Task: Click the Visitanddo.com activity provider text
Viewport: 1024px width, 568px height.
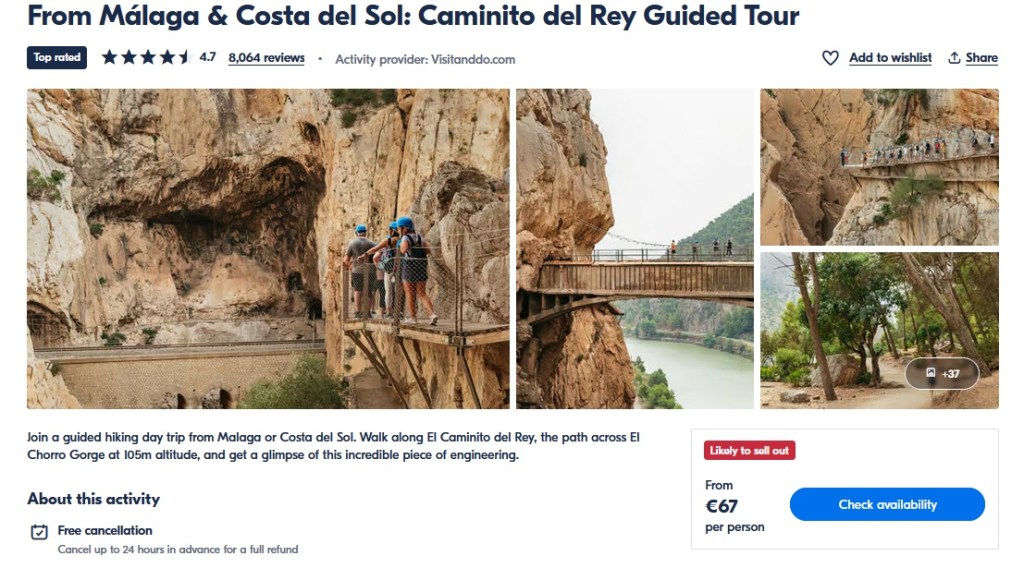Action: tap(473, 59)
